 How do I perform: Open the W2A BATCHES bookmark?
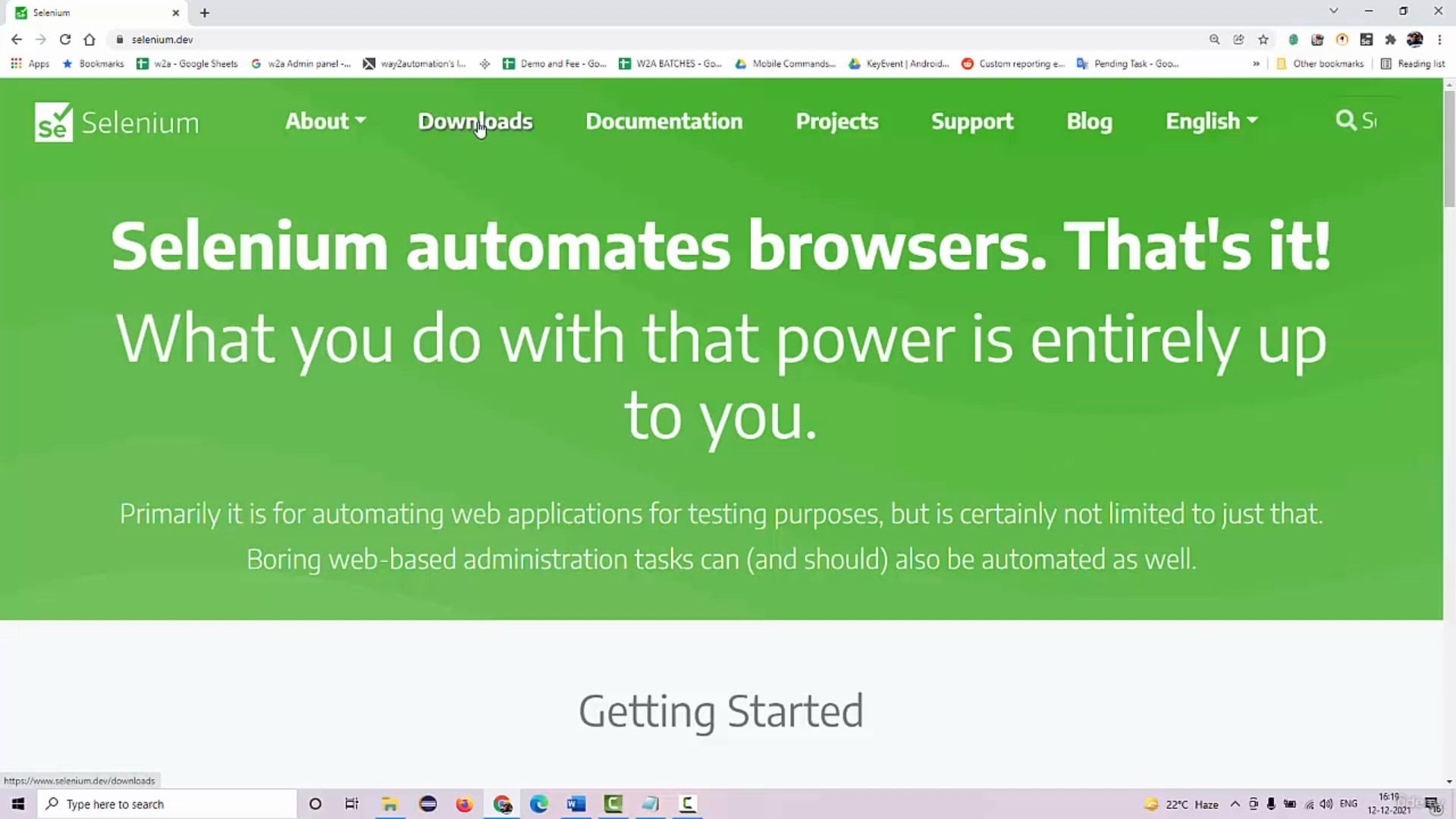[670, 64]
